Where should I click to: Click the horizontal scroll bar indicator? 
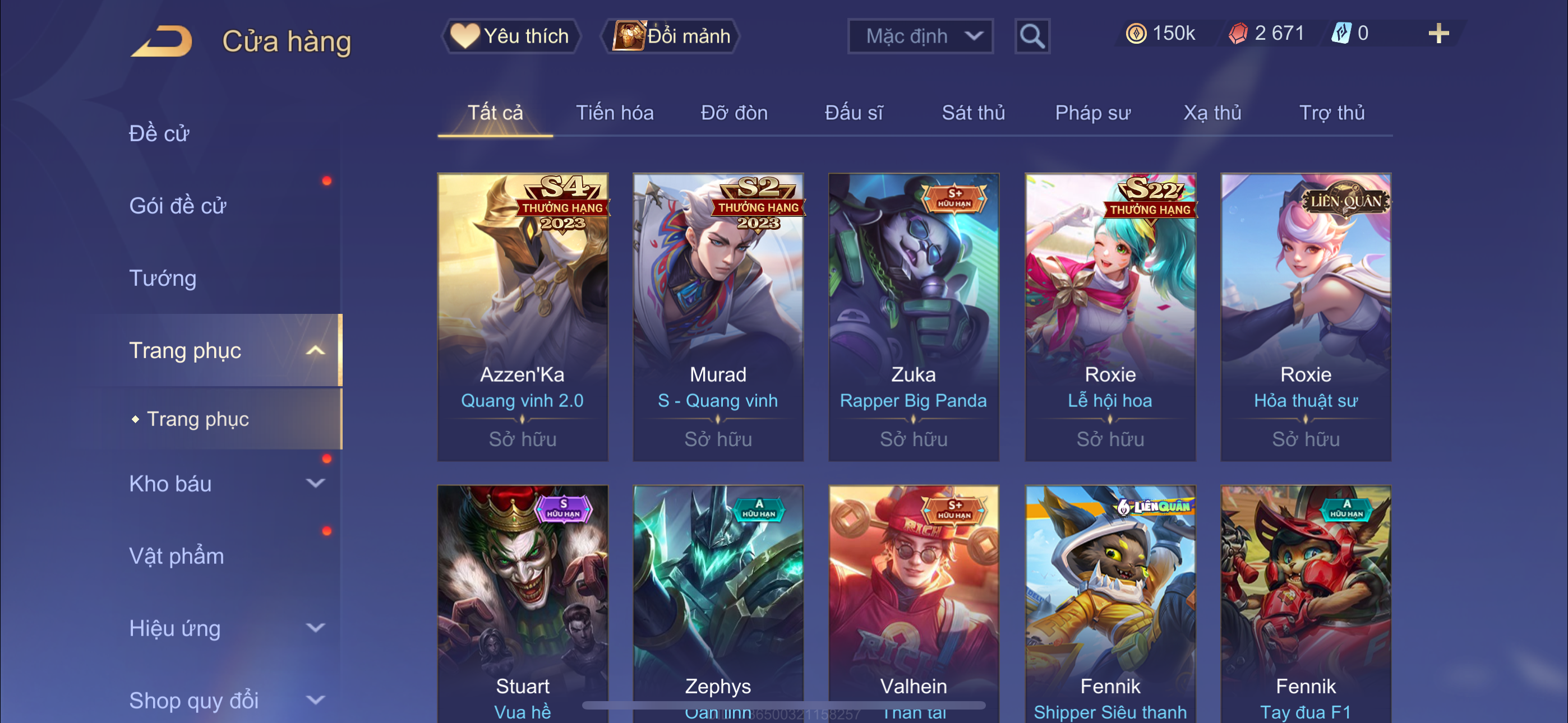coord(783,705)
